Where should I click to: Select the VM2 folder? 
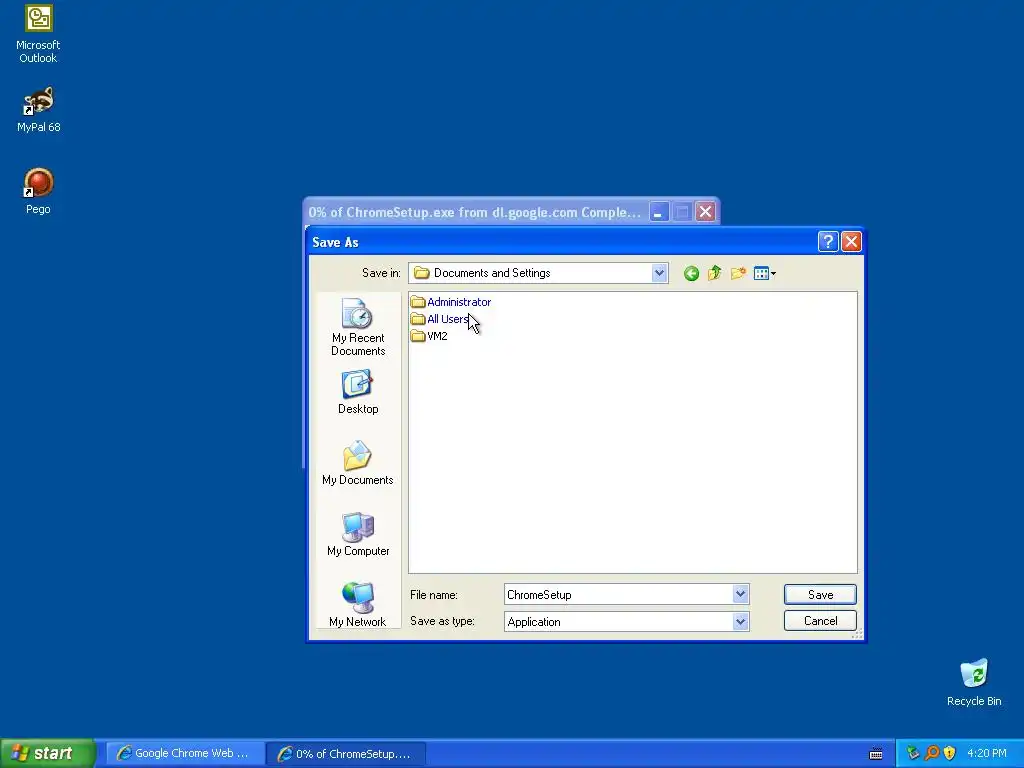[429, 336]
